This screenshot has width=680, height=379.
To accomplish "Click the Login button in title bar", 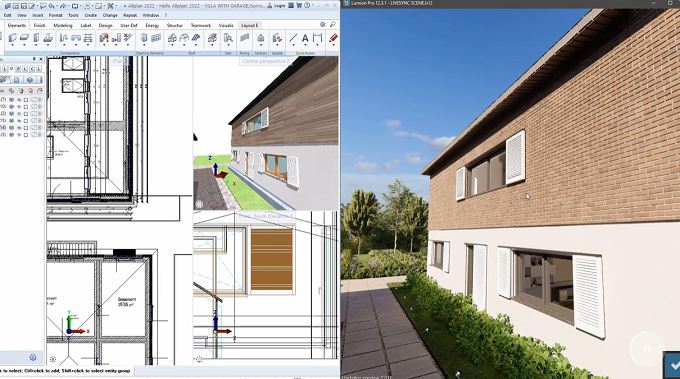I will (x=280, y=6).
